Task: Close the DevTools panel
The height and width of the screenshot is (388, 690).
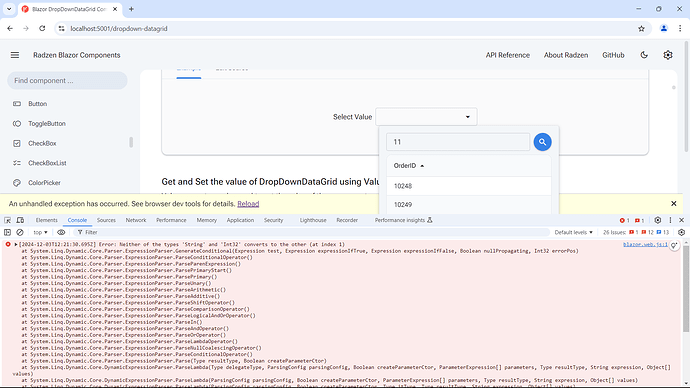Action: (682, 220)
